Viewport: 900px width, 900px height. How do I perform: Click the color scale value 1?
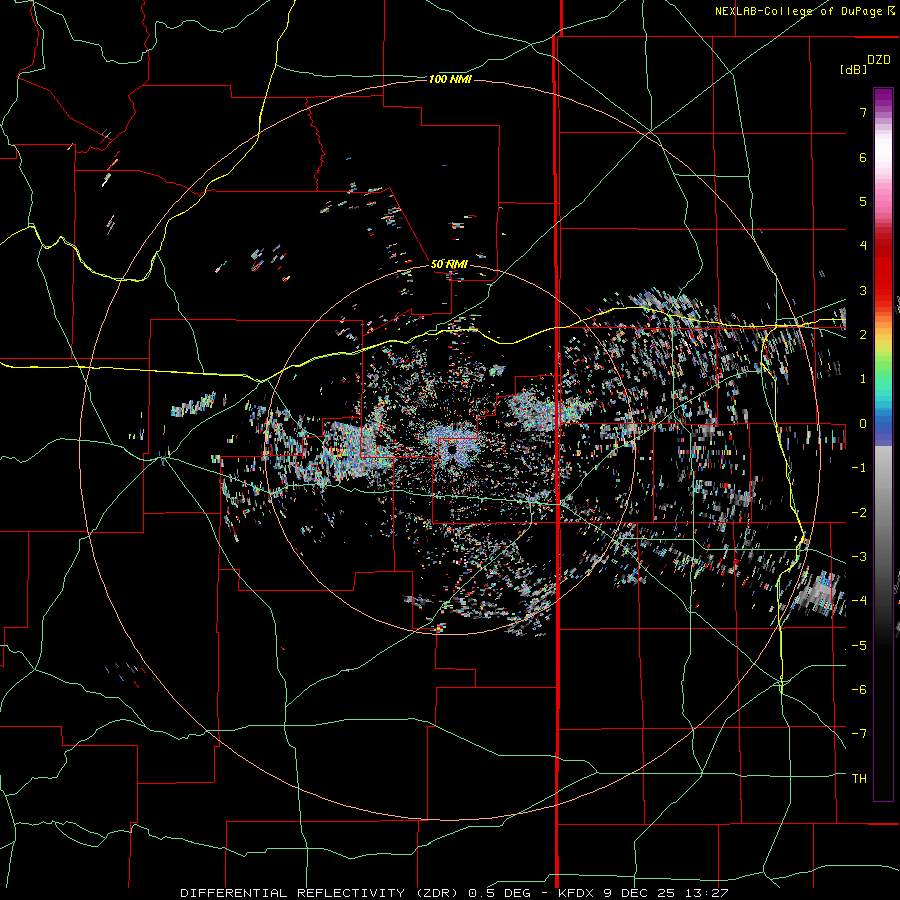click(x=863, y=379)
